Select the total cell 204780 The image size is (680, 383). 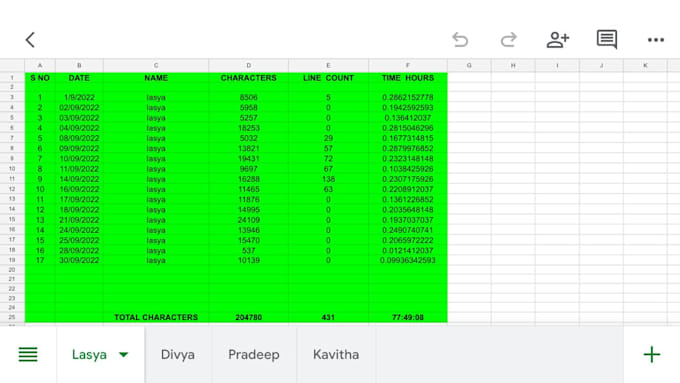[248, 317]
